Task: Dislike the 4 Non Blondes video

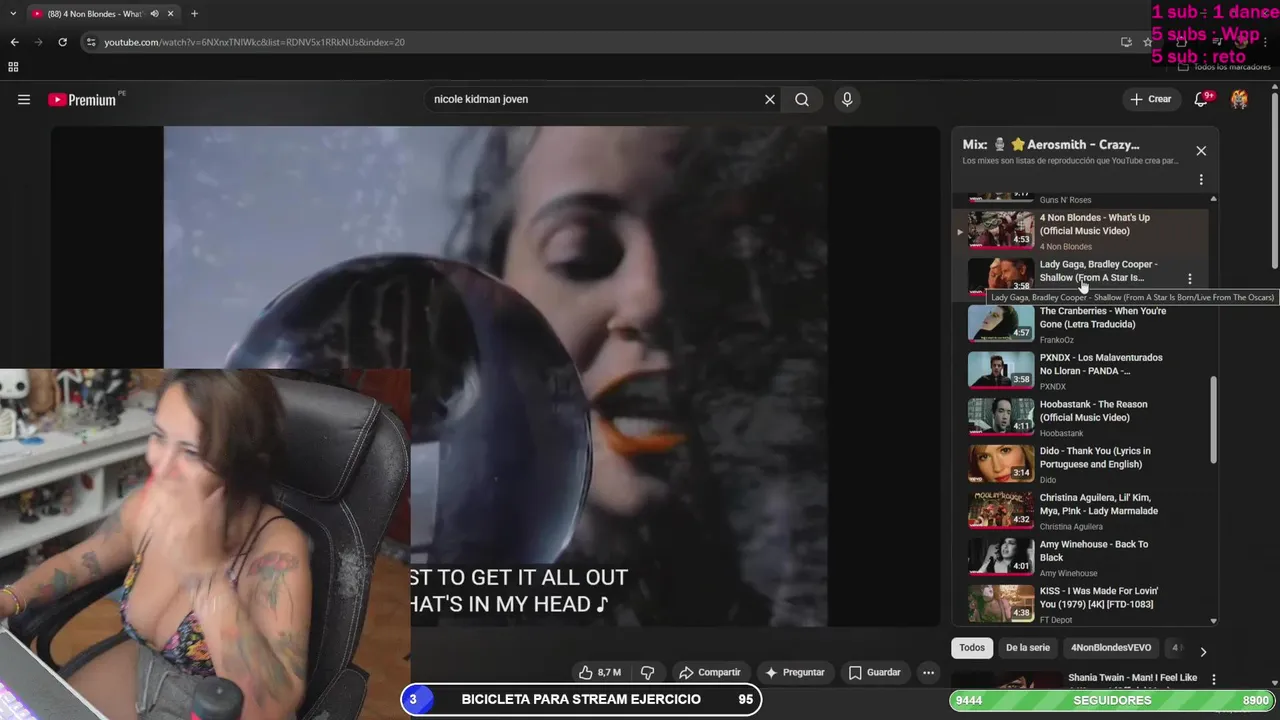Action: (647, 672)
